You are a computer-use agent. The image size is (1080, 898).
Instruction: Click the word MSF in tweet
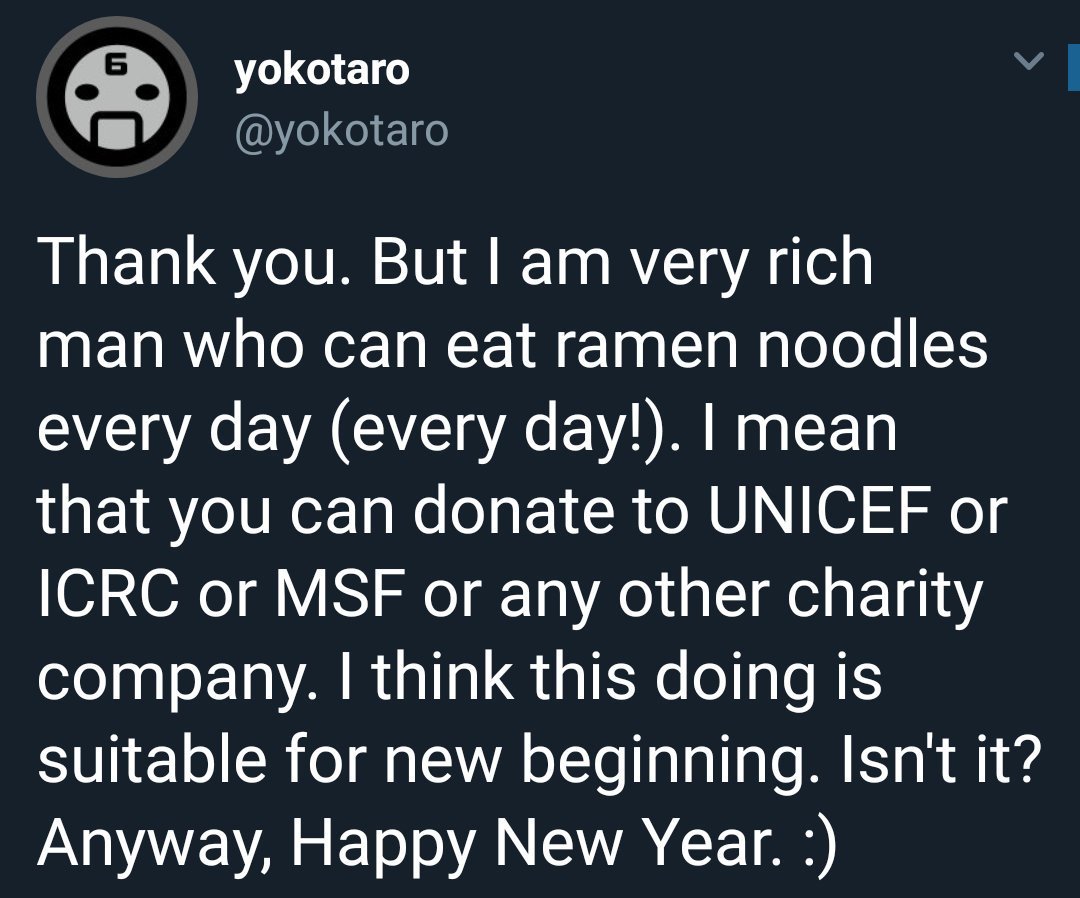pos(340,594)
